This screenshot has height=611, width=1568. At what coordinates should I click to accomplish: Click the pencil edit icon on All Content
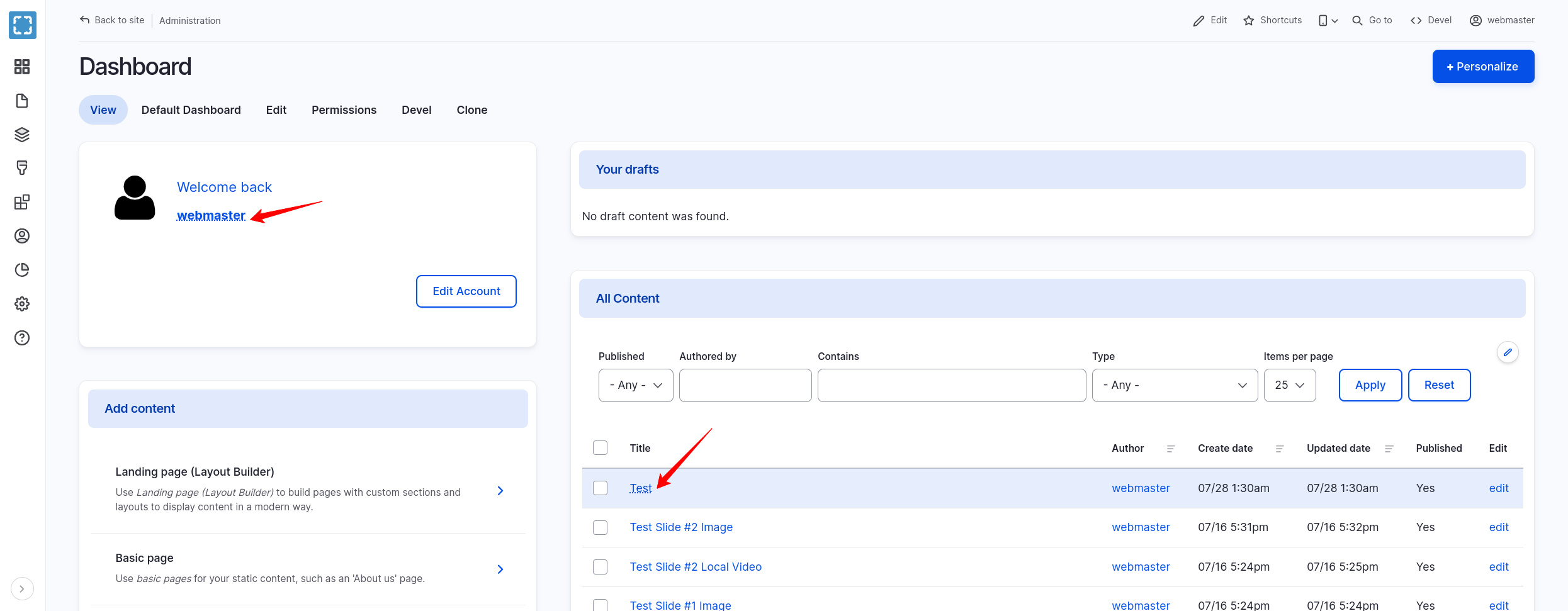[1508, 352]
